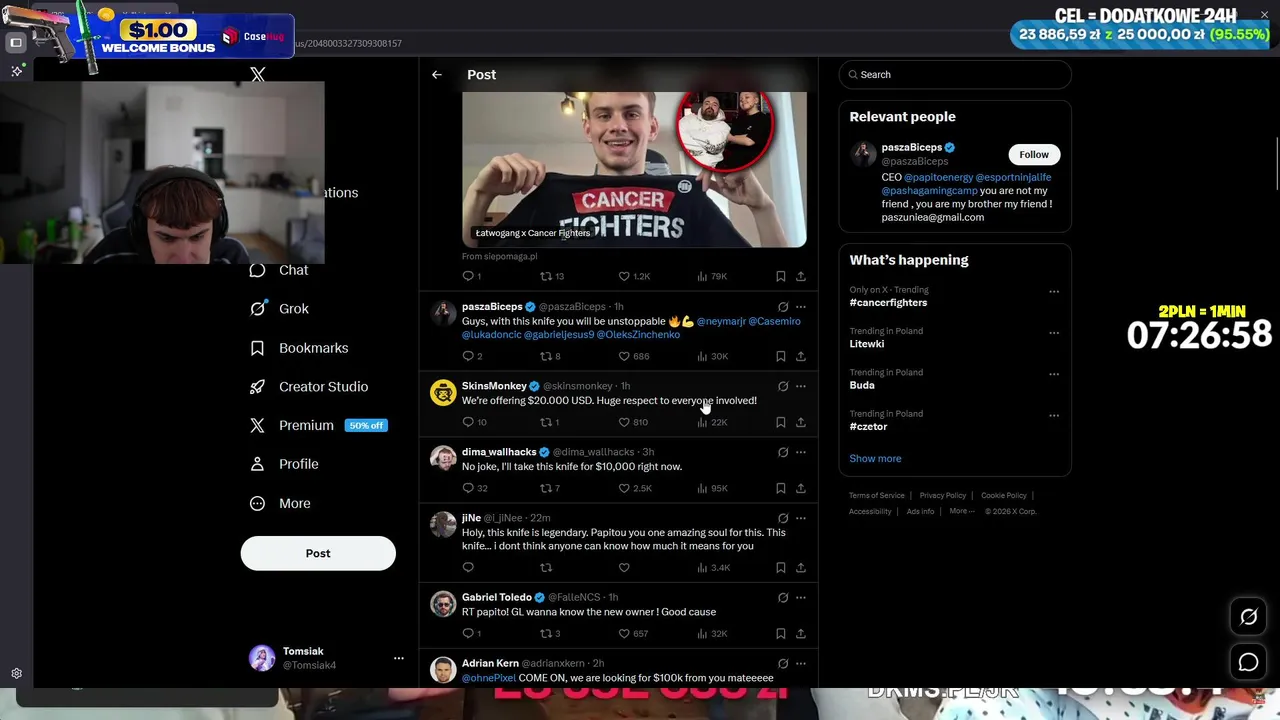
Task: Open Grok in the sidebar
Action: [x=279, y=309]
